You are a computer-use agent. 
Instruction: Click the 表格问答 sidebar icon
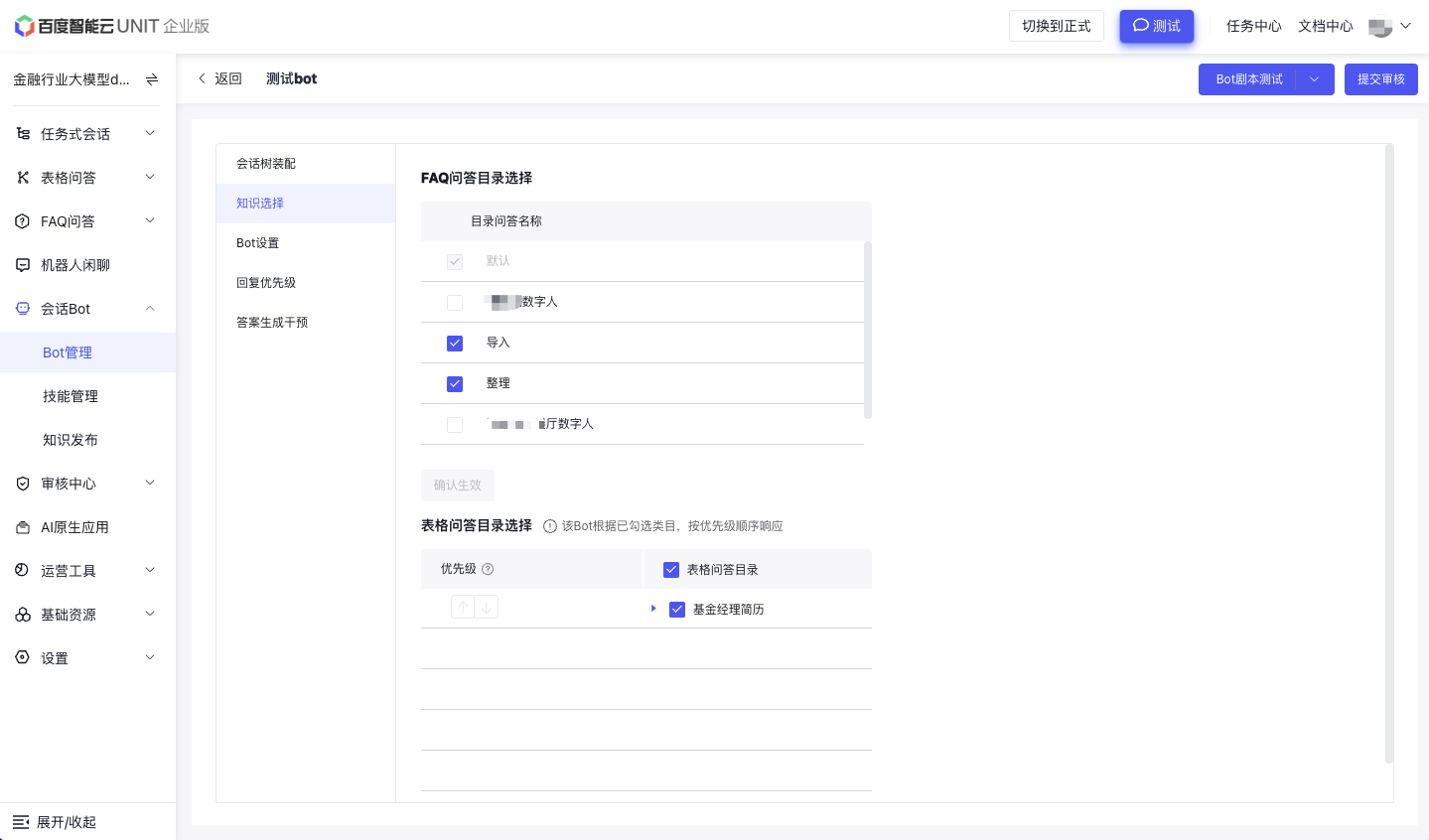point(23,178)
